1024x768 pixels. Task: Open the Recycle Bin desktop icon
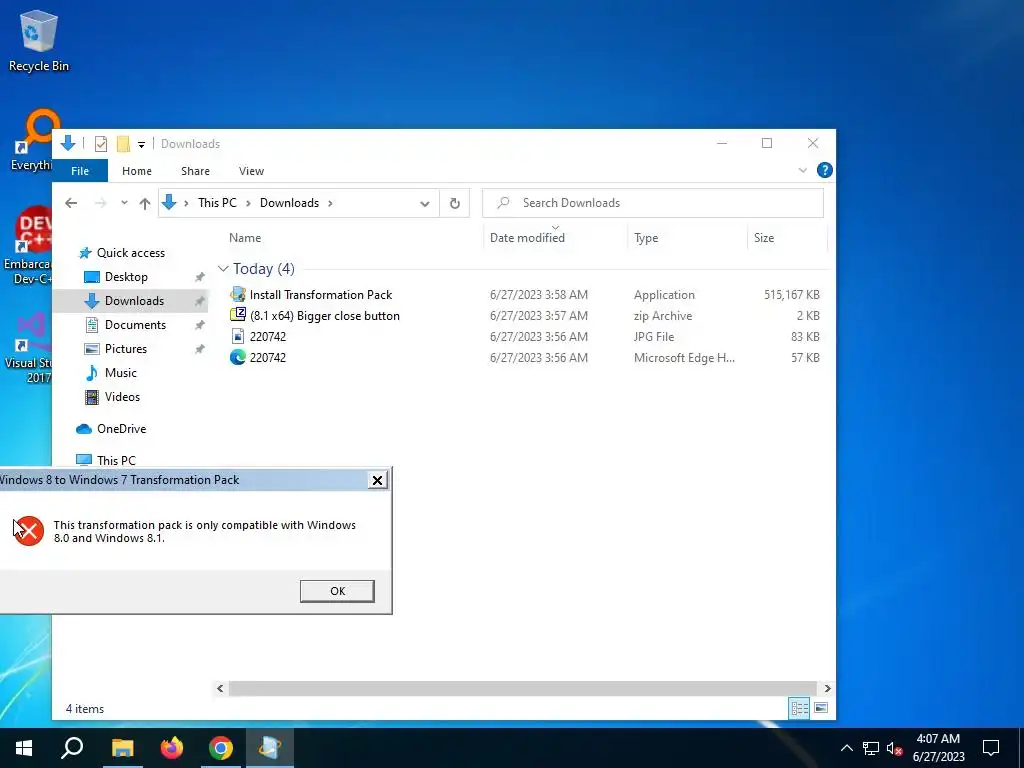coord(39,40)
